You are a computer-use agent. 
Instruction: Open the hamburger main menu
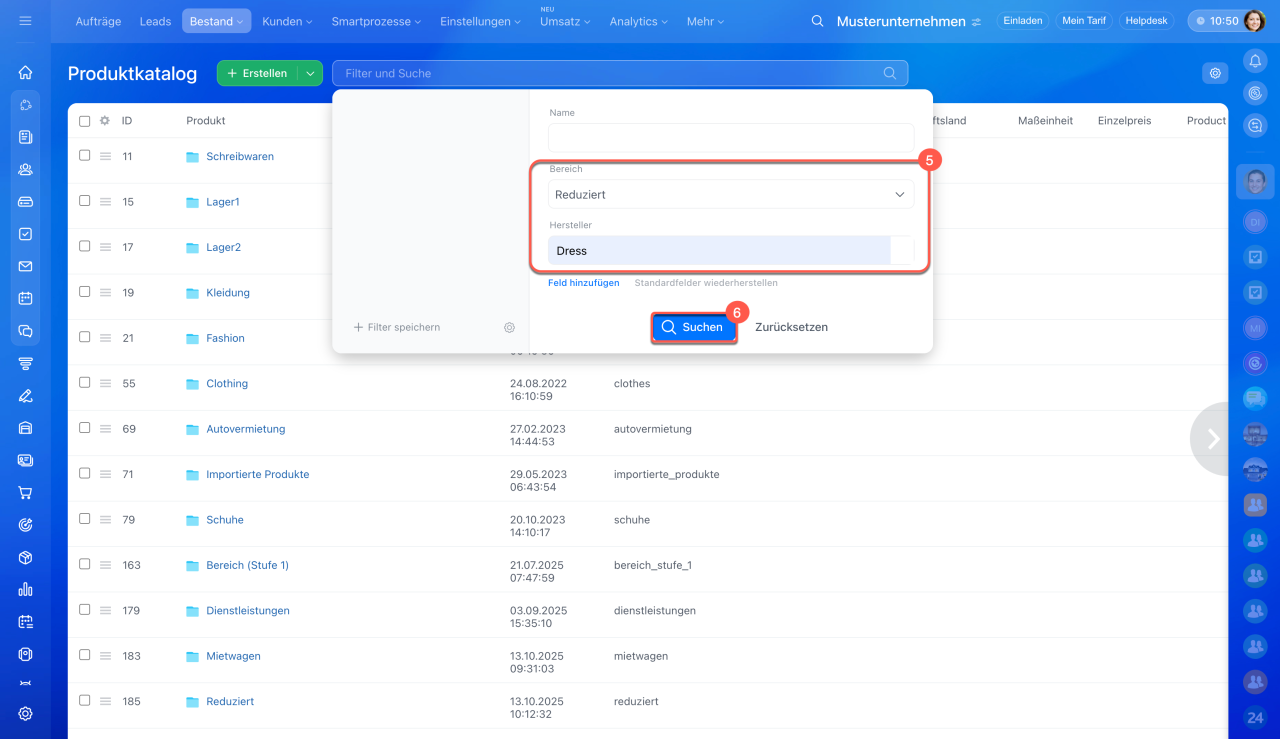[x=25, y=21]
